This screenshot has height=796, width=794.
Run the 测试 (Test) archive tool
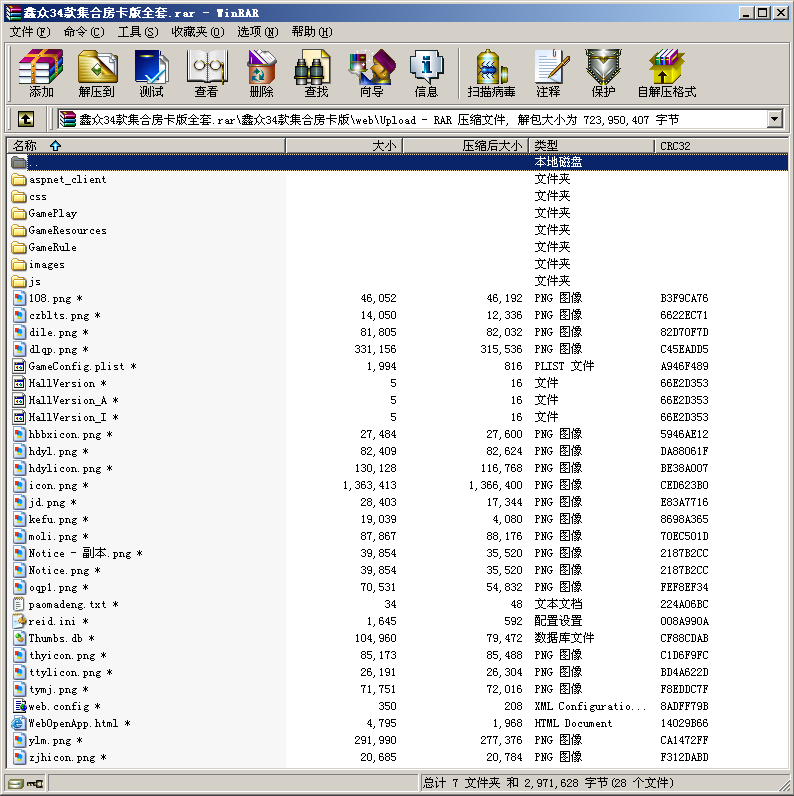pos(151,74)
